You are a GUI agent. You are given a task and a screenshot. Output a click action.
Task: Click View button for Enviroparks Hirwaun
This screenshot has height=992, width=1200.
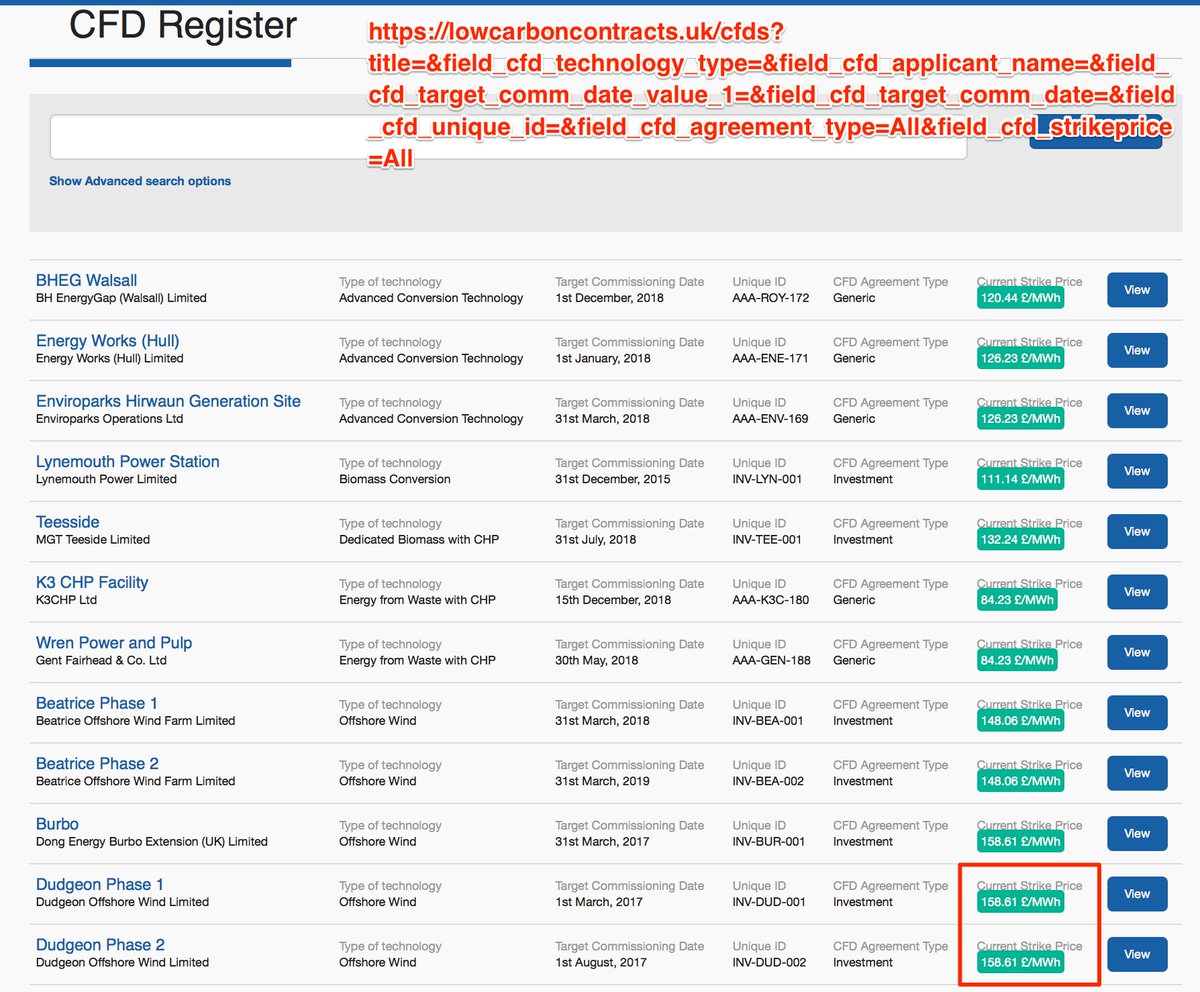click(1137, 411)
